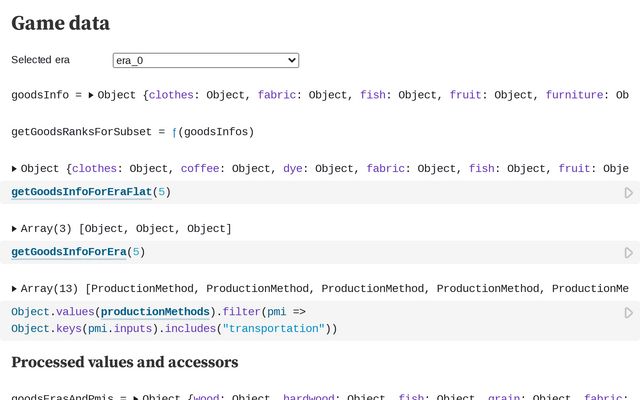Expand the Object starting with clothes, coffee
640x400 pixels.
point(14,169)
